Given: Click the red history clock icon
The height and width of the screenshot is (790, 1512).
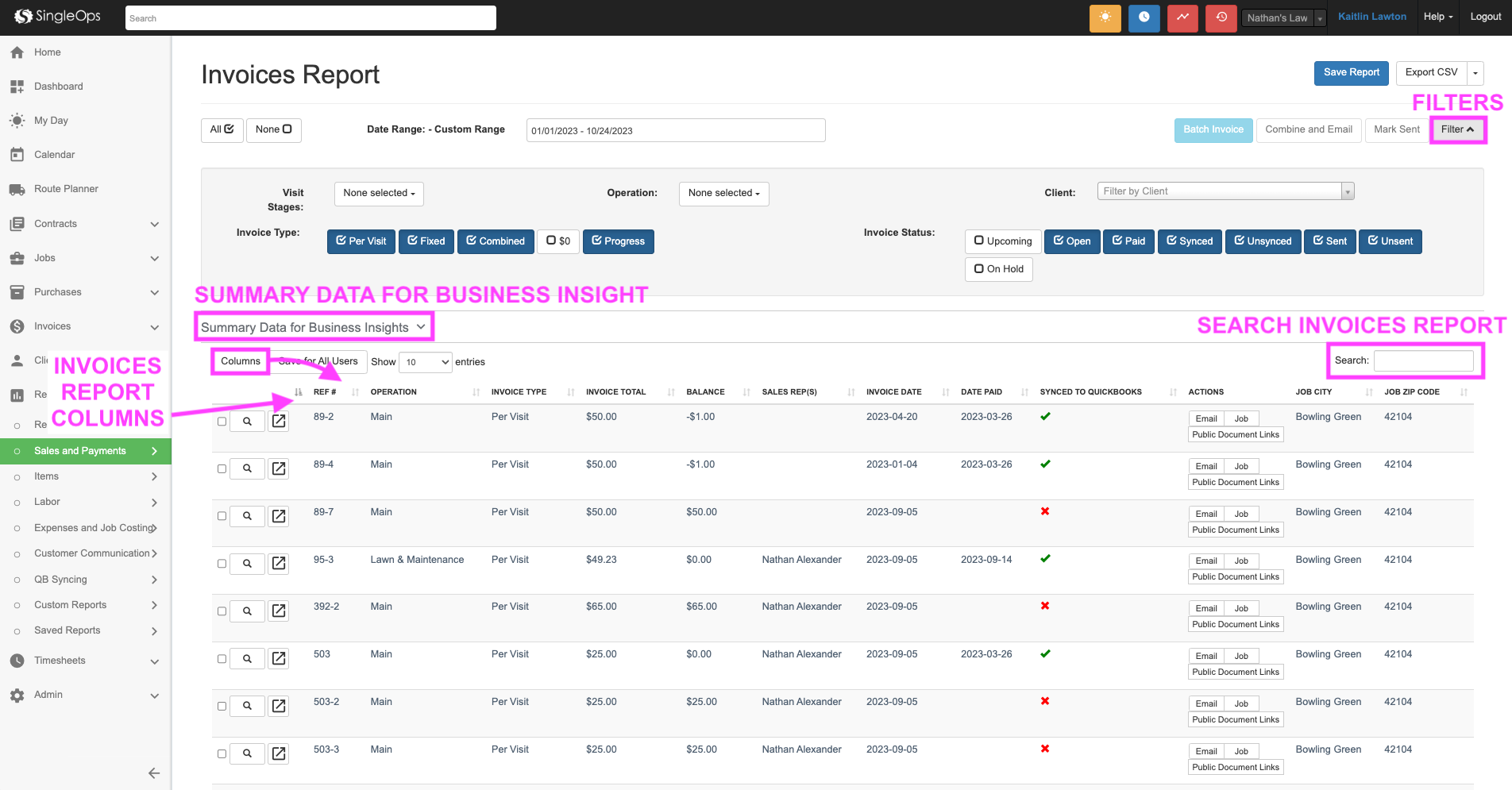Looking at the screenshot, I should coord(1221,17).
